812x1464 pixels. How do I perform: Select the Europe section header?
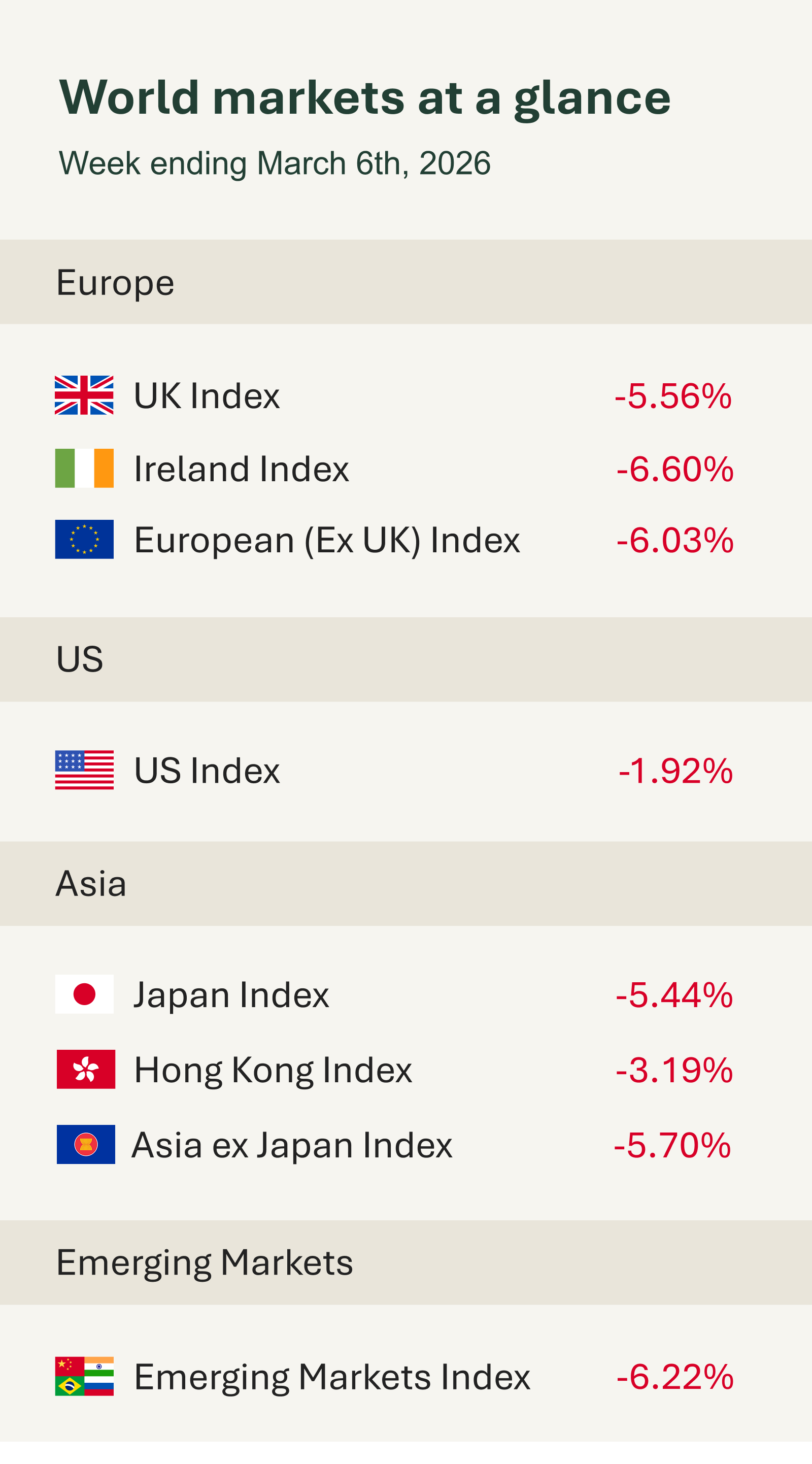pyautogui.click(x=115, y=282)
